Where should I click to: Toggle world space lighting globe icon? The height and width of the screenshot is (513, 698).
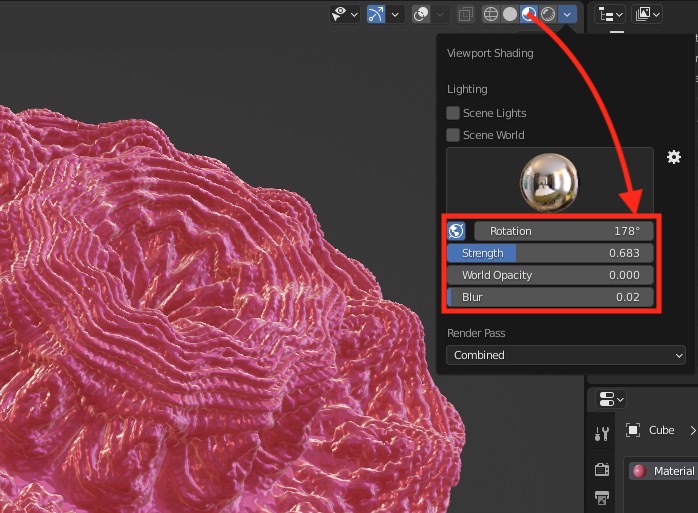click(456, 231)
